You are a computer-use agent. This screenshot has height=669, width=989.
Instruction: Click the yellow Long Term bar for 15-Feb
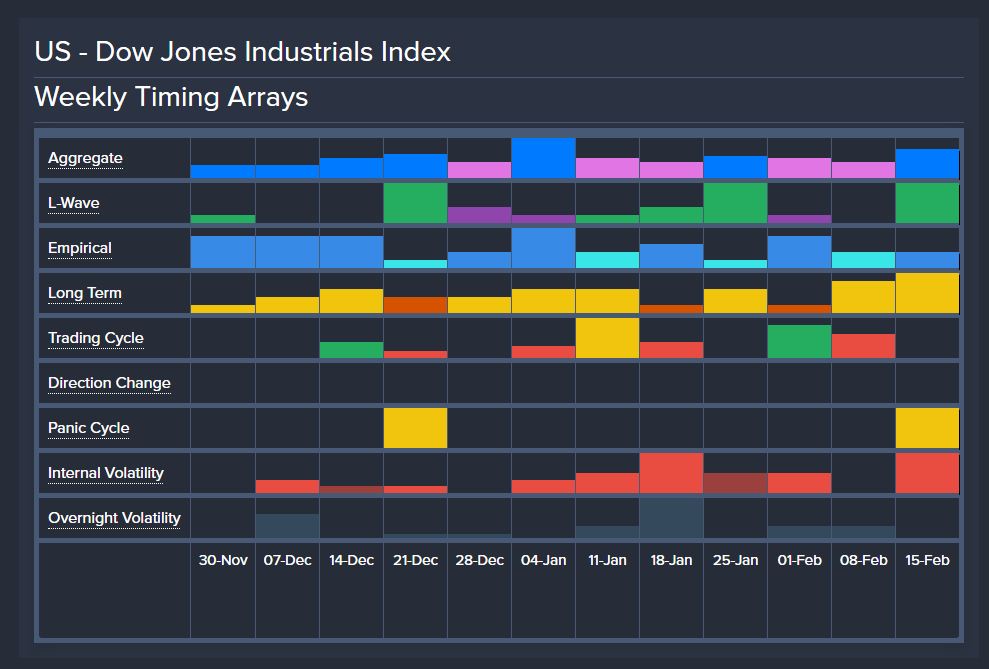click(927, 293)
